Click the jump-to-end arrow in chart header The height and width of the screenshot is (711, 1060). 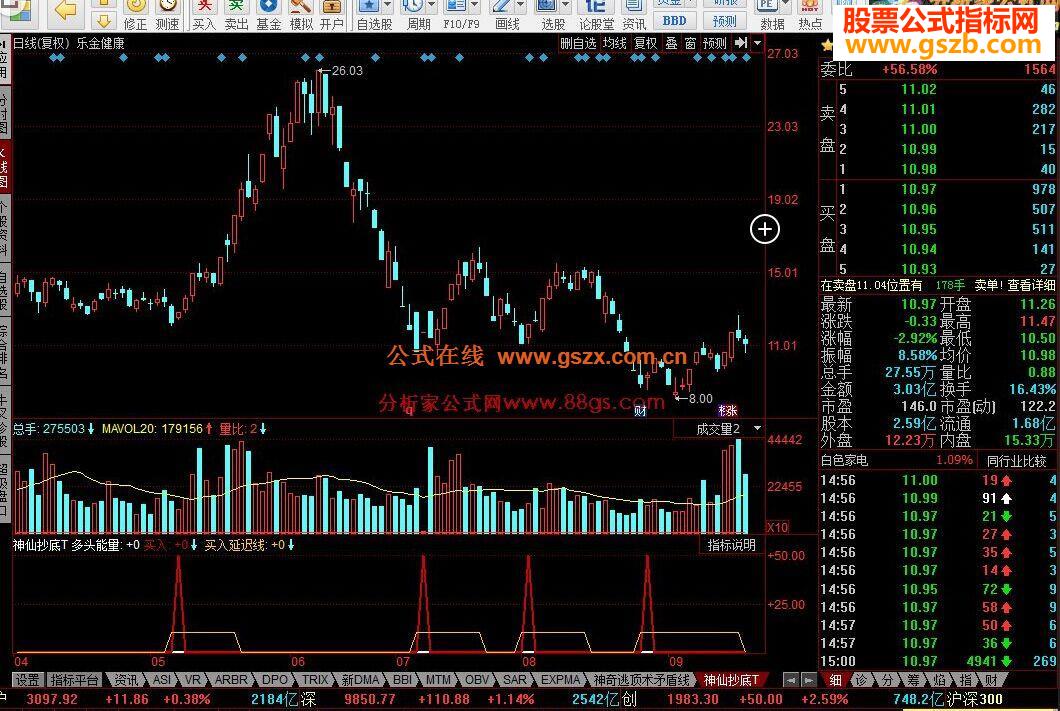click(x=741, y=43)
